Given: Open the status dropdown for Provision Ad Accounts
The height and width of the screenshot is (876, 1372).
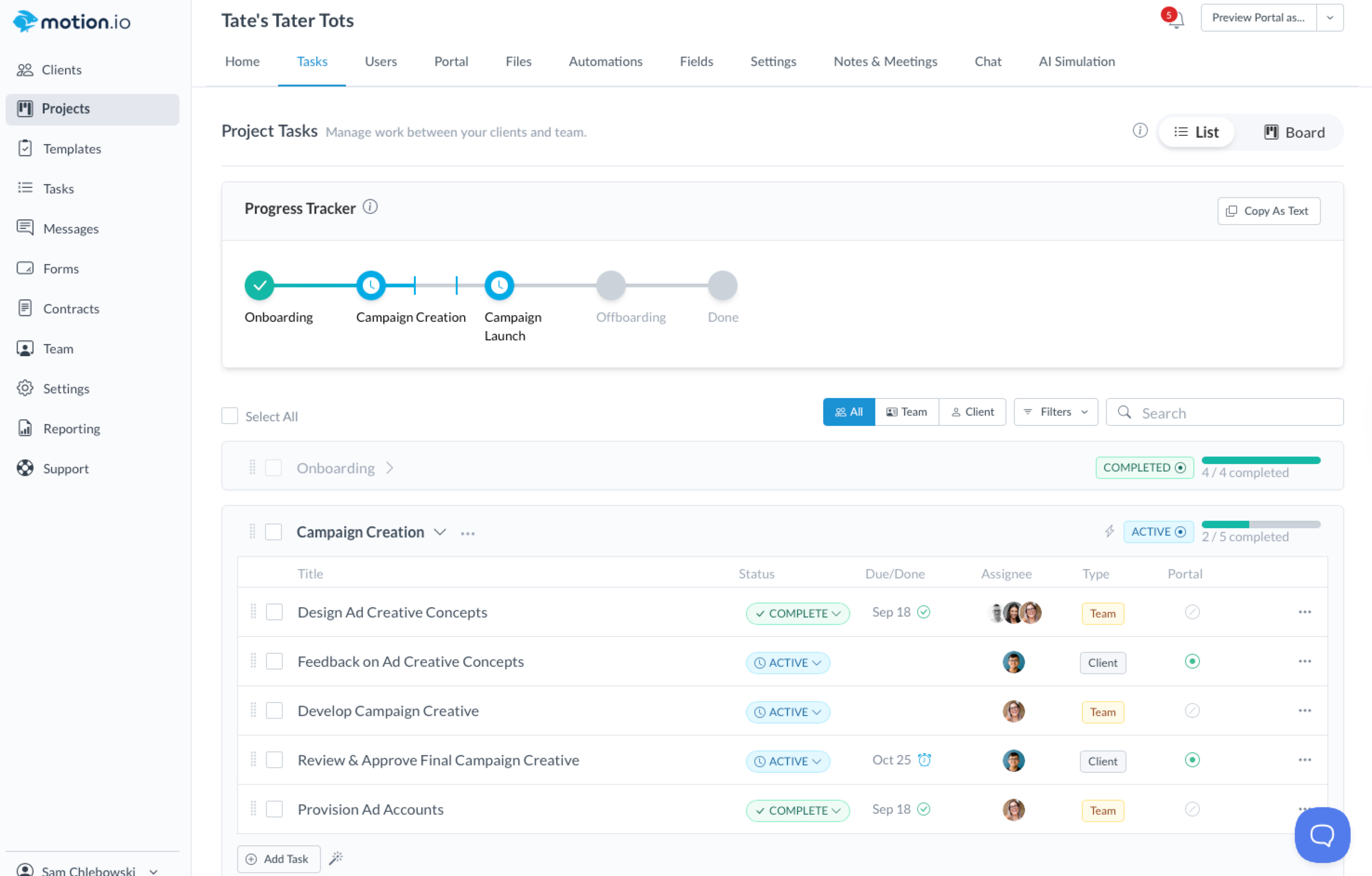Looking at the screenshot, I should click(797, 810).
